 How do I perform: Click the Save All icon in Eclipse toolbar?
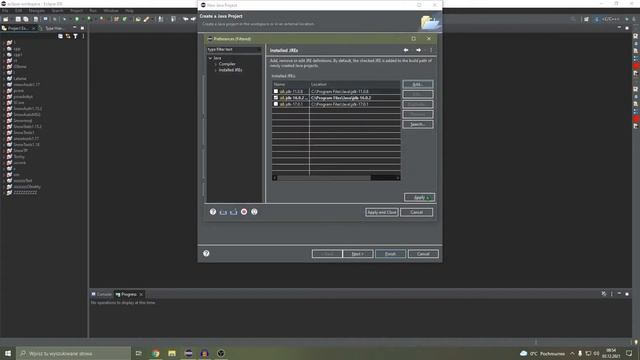[26, 19]
